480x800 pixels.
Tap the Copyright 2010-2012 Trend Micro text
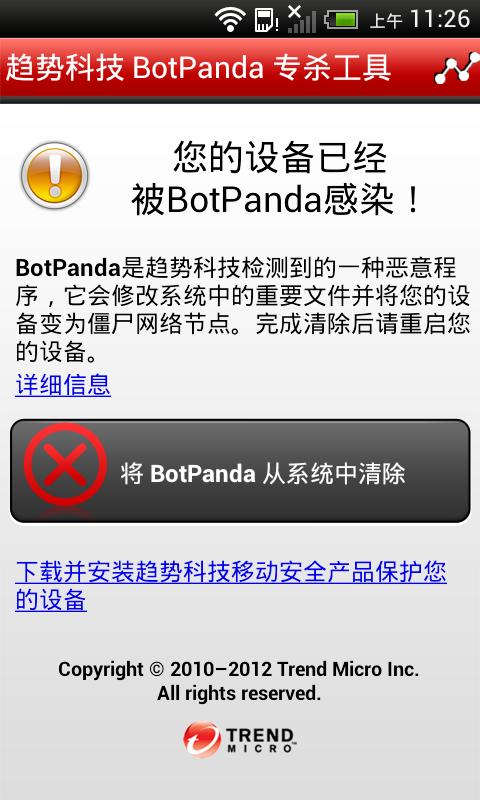pos(239,669)
